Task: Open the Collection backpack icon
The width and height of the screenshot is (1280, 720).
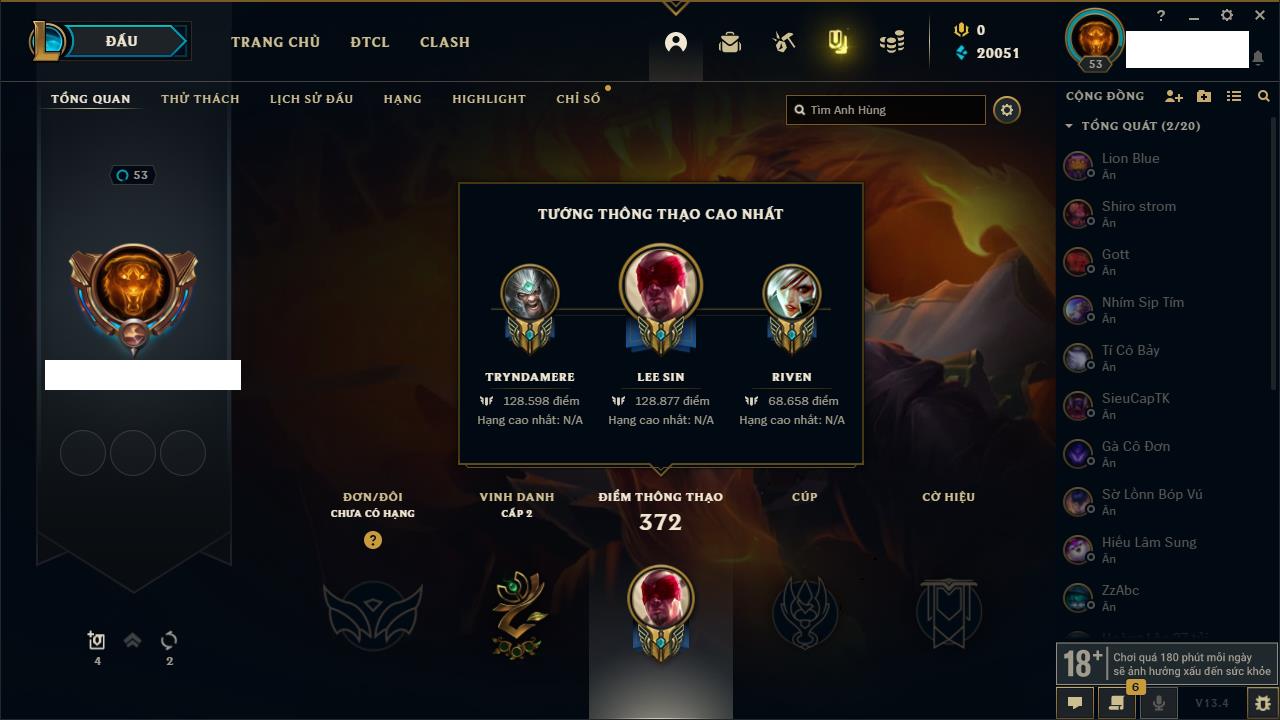Action: [x=730, y=43]
